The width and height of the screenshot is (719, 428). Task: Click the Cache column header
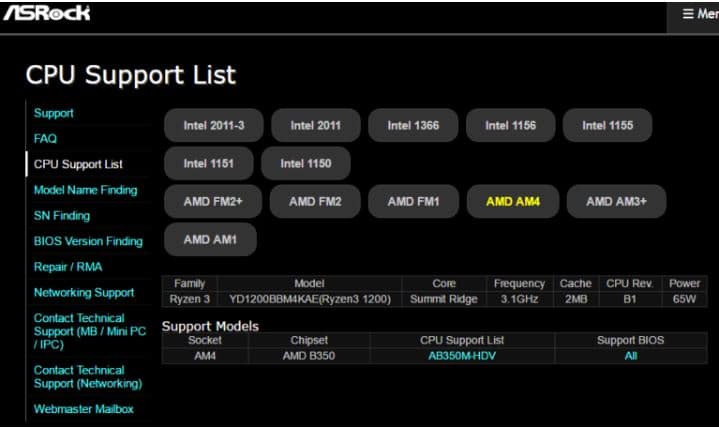(575, 283)
